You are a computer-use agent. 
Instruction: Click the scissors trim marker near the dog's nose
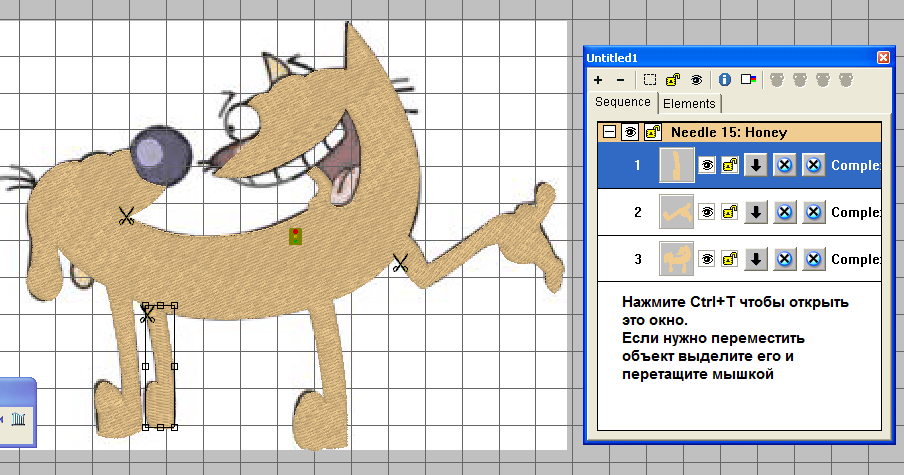(126, 216)
